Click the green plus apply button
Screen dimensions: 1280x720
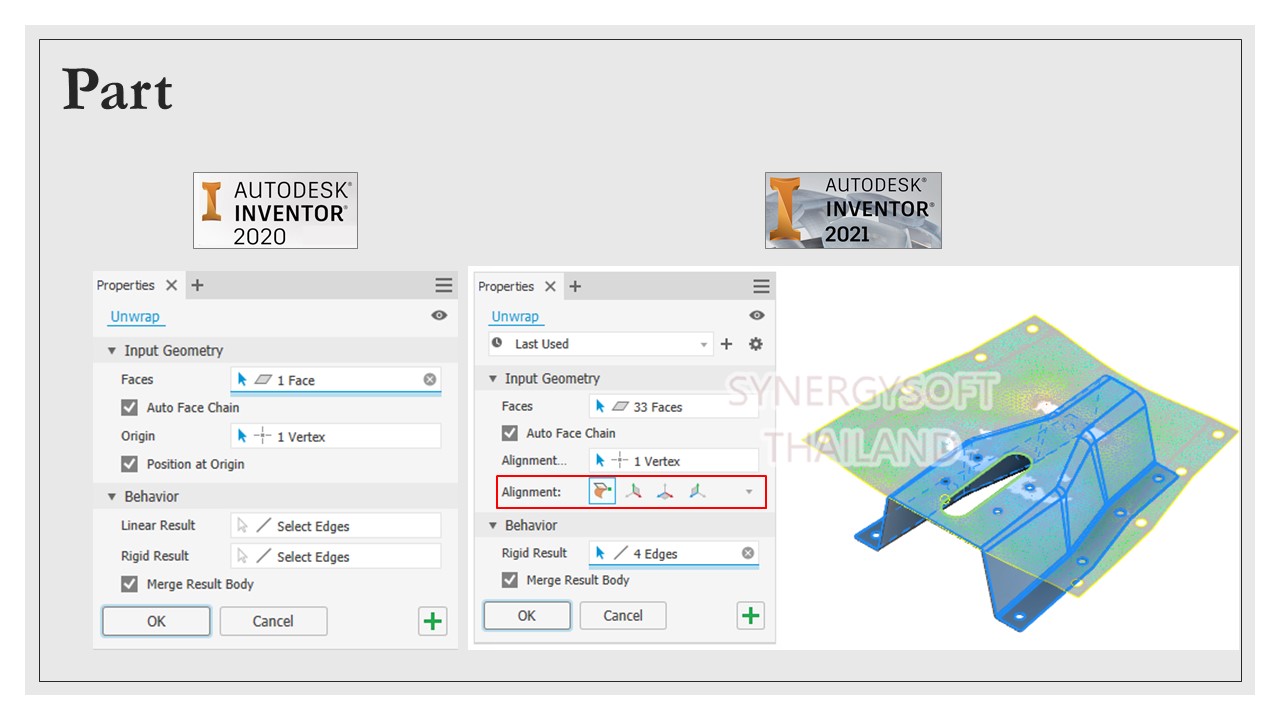750,615
